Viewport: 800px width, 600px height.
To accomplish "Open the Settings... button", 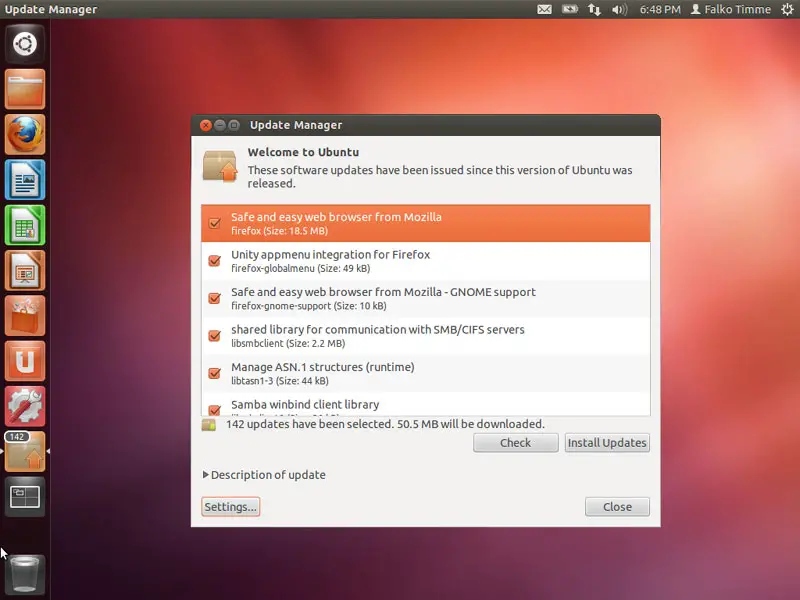I will (x=231, y=507).
